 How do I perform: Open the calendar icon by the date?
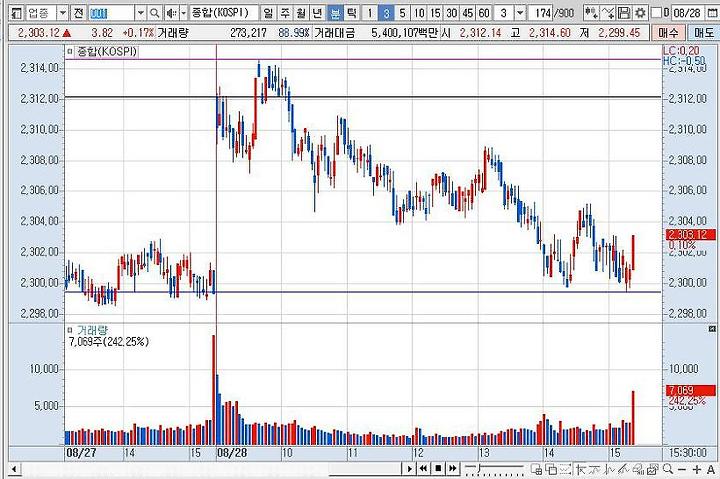[713, 13]
